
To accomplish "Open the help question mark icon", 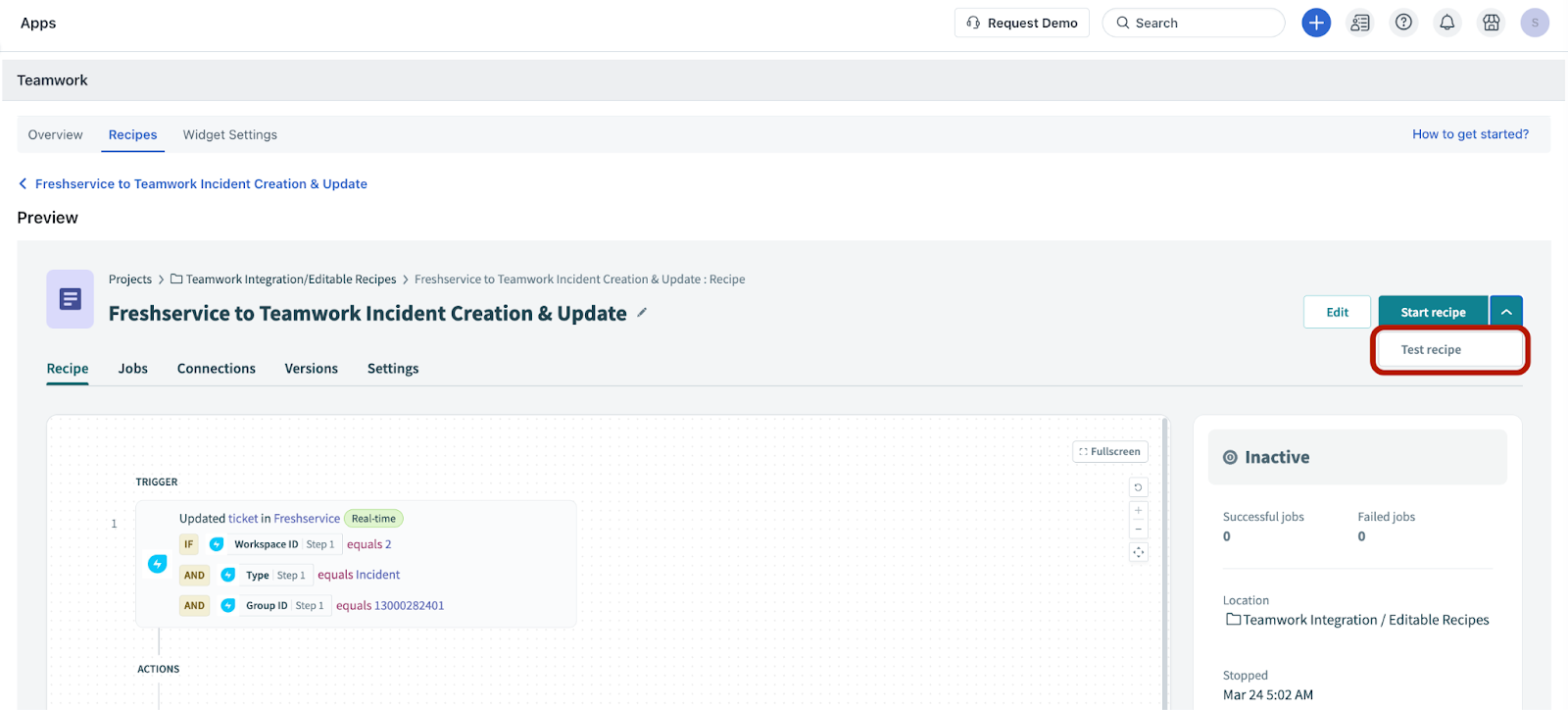I will click(x=1404, y=23).
